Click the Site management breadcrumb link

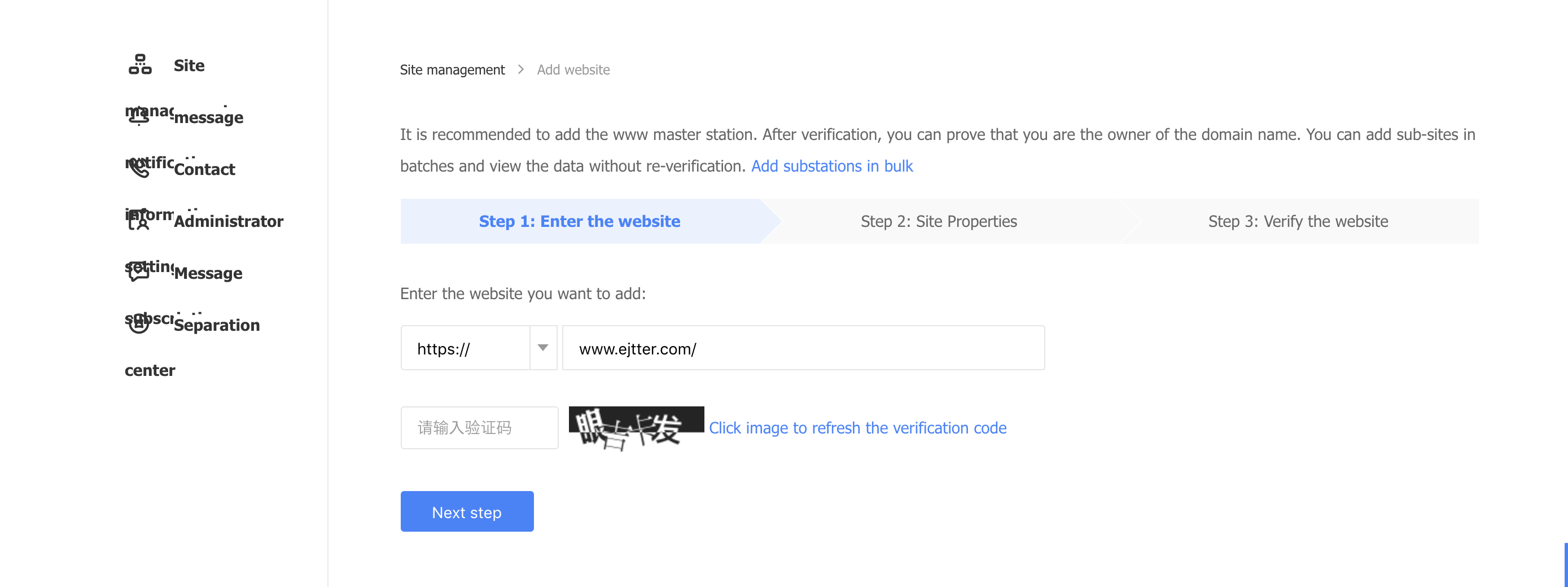(x=452, y=70)
